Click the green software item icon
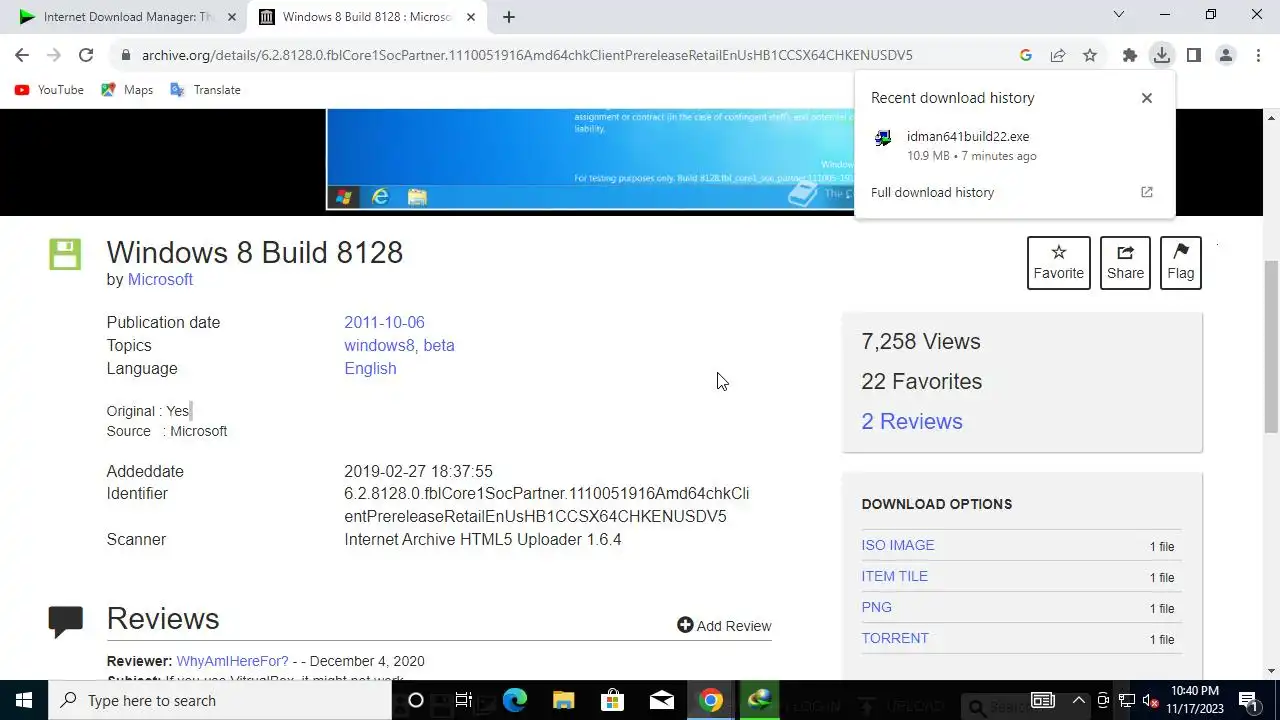 tap(65, 254)
